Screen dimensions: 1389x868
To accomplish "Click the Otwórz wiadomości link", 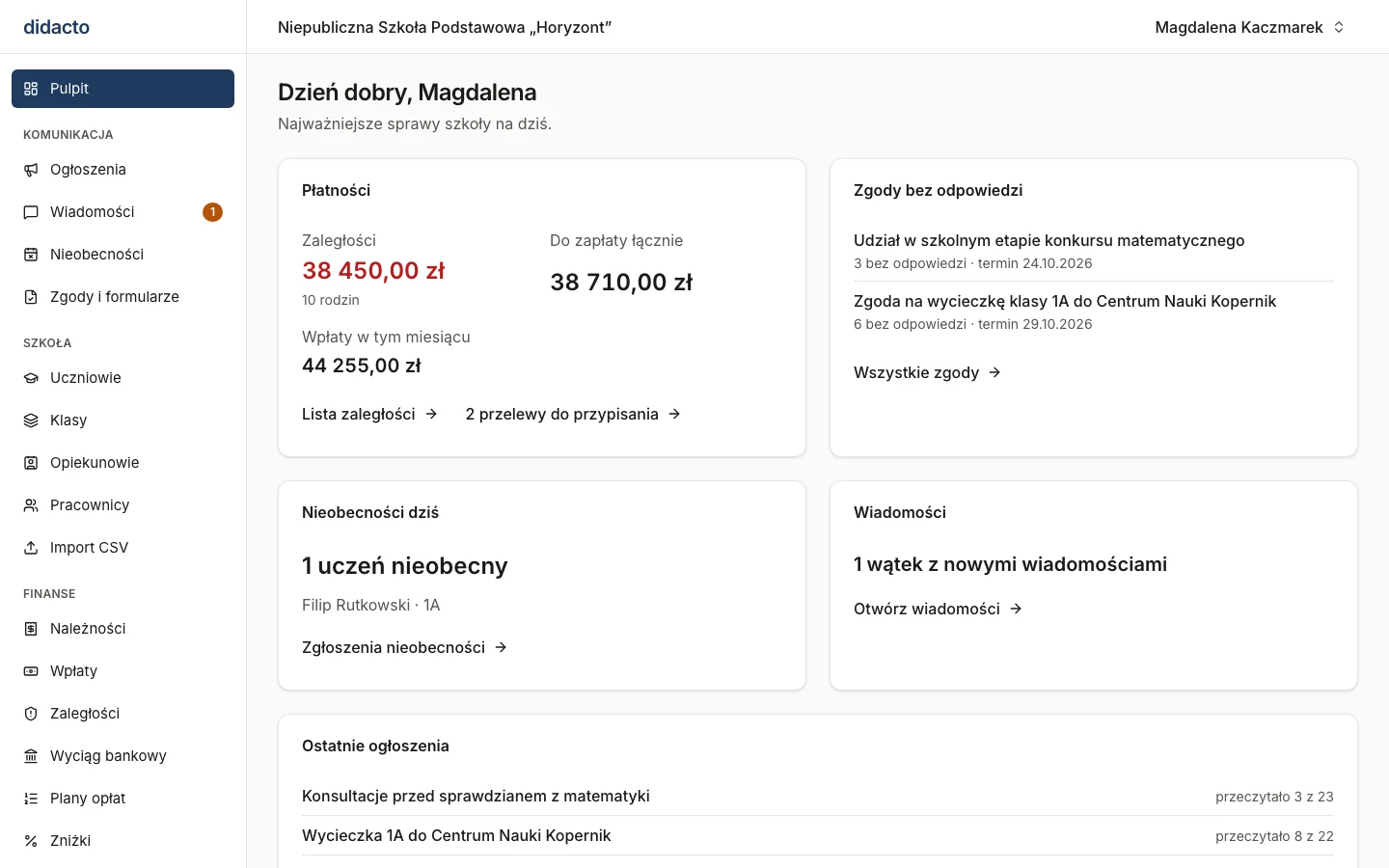I will [x=939, y=609].
